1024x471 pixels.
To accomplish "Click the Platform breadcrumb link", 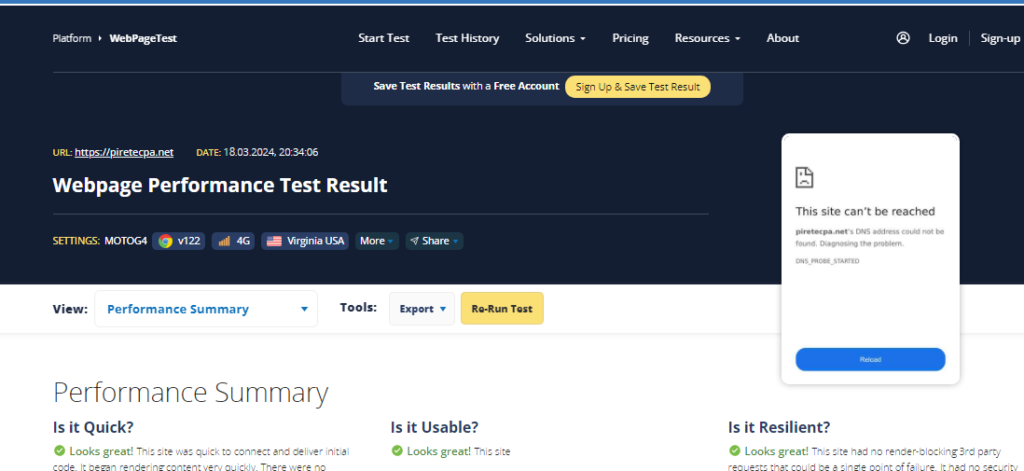I will point(72,39).
